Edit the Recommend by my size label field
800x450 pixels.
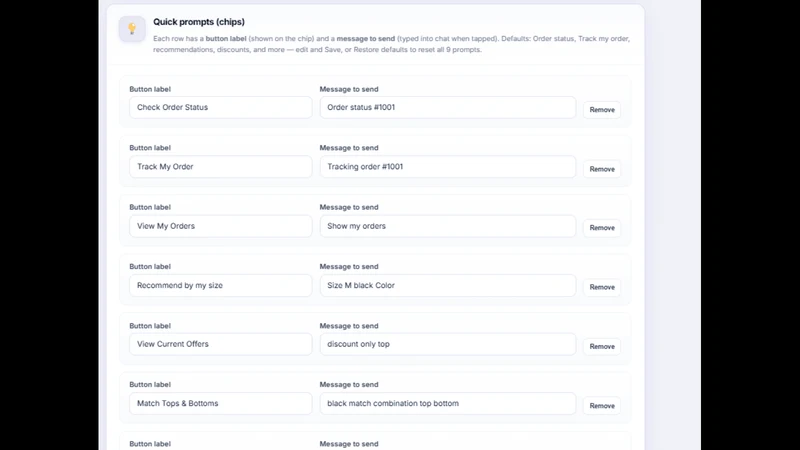pyautogui.click(x=220, y=285)
